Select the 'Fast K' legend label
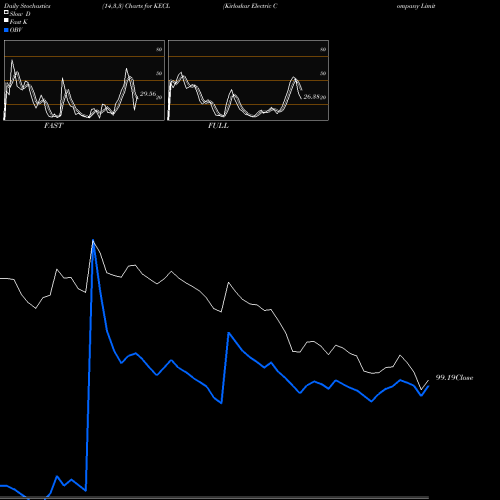This screenshot has width=500, height=500. tap(19, 22)
